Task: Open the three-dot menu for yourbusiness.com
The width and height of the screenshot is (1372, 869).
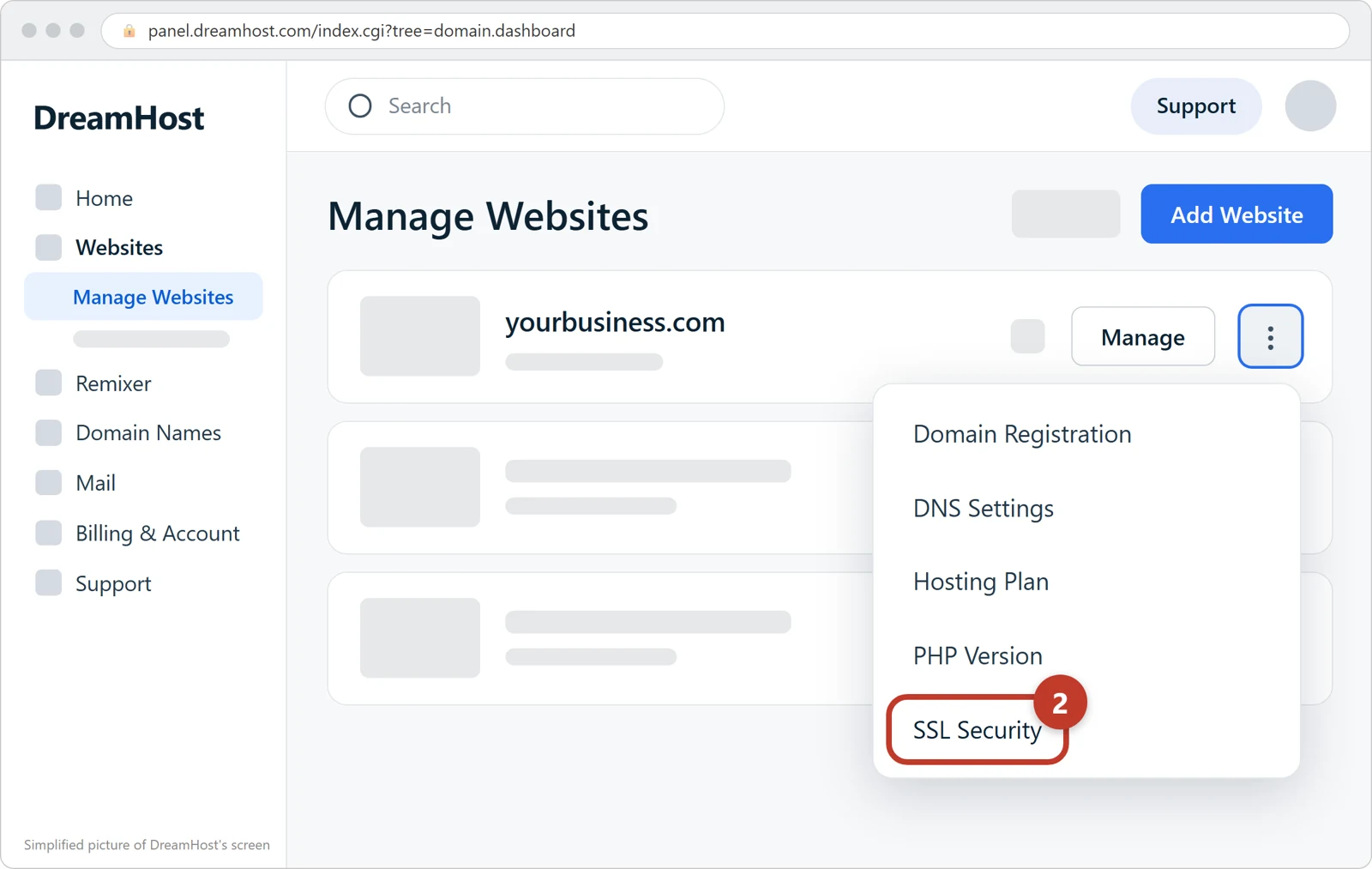Action: click(1270, 336)
